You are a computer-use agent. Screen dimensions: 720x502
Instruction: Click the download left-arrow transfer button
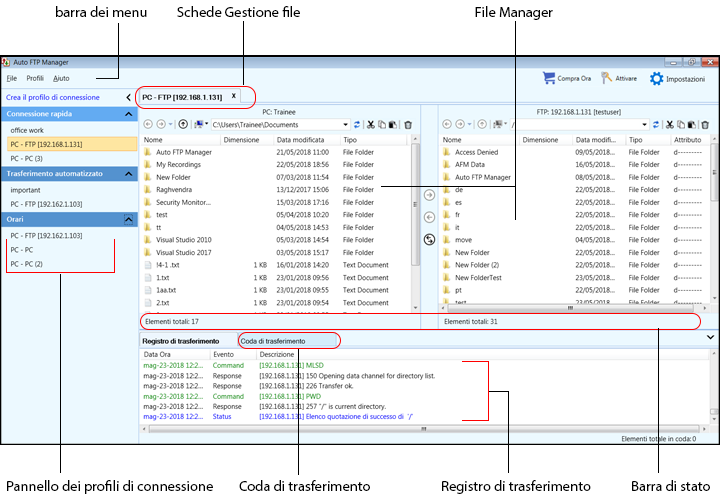pos(429,216)
